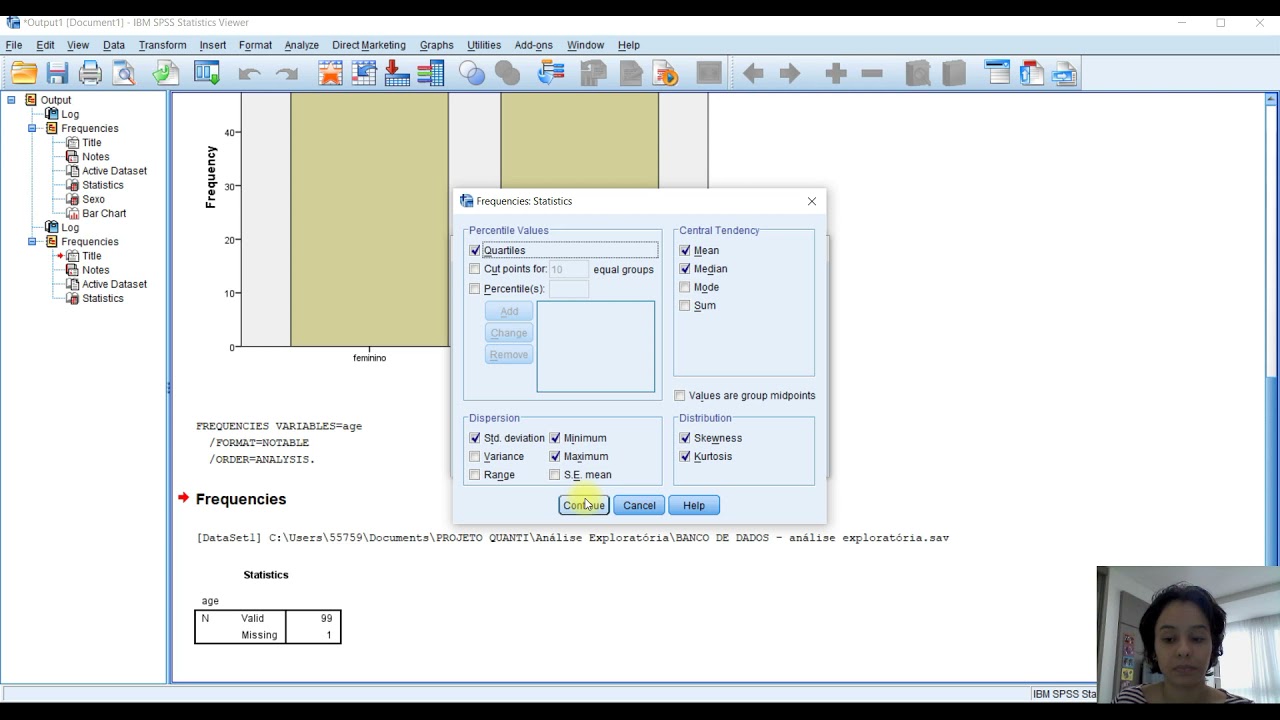Click the Select Last Output toolbar icon

coord(551,73)
